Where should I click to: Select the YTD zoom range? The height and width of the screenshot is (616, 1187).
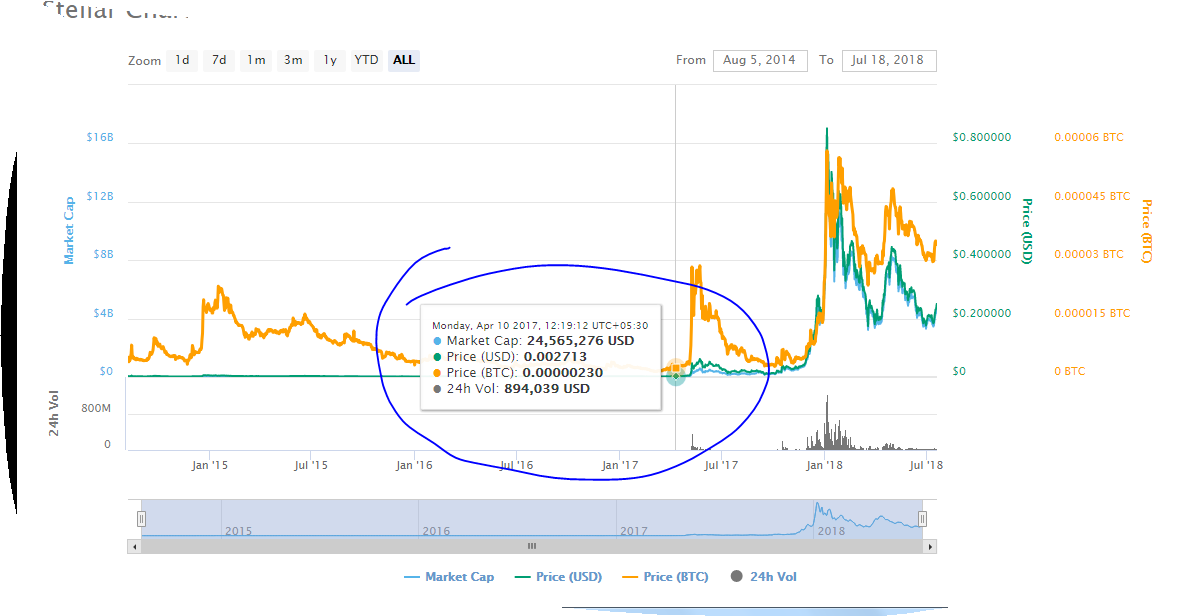(x=366, y=61)
